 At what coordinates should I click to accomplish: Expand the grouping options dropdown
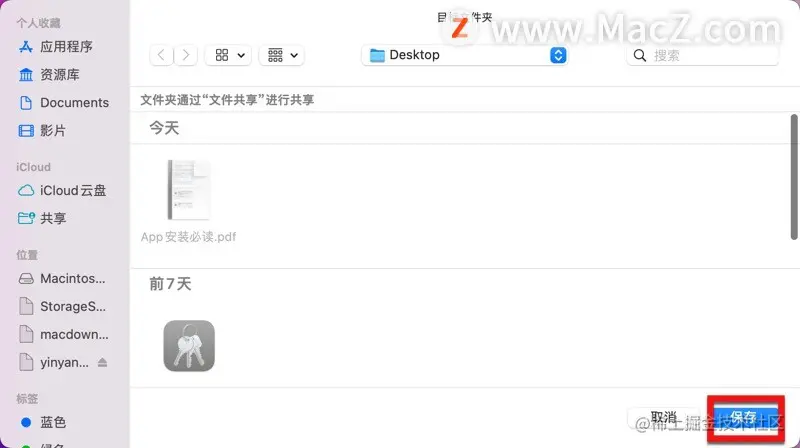point(282,55)
